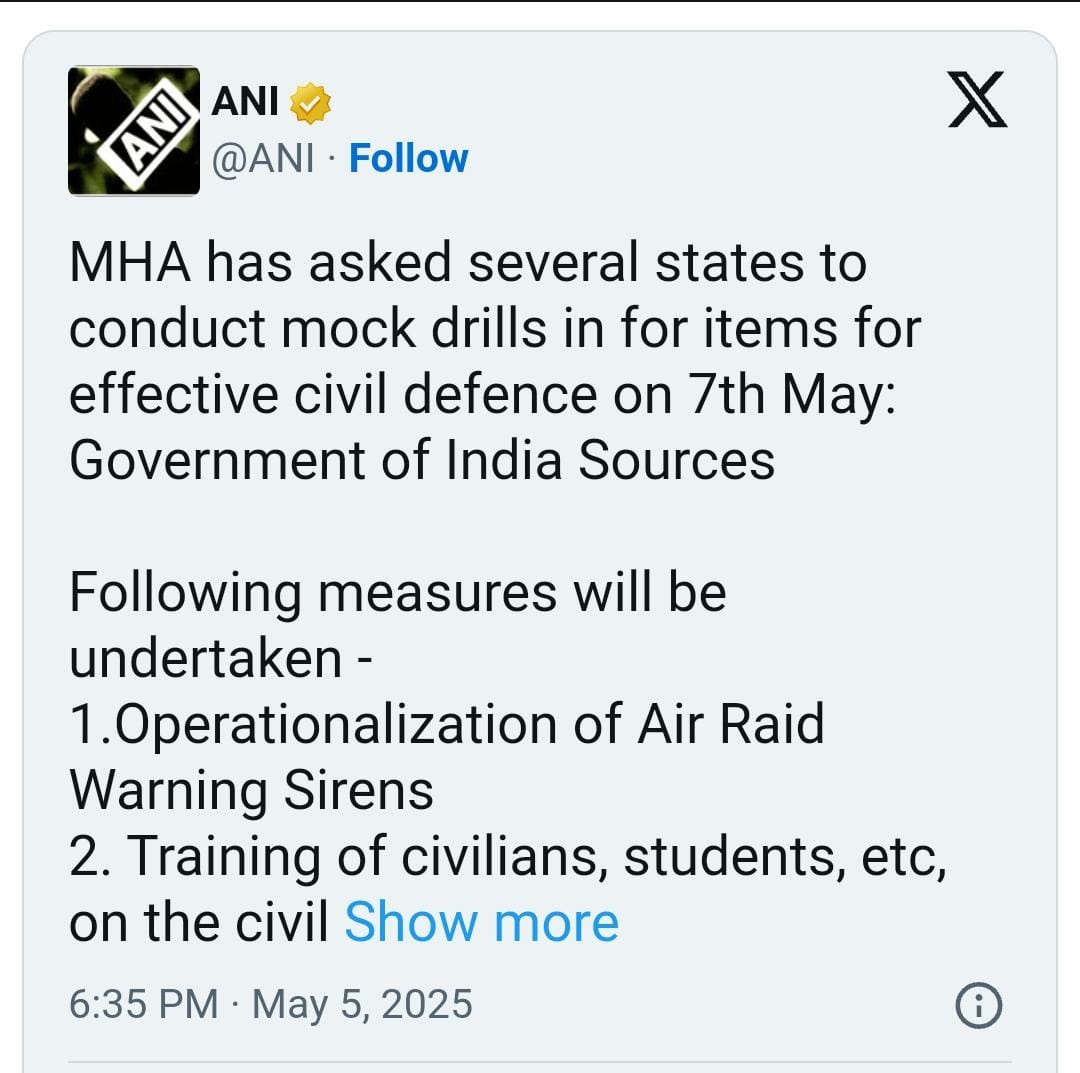Click the "MHA has asked several states" line
Viewport: 1080px width, 1073px height.
click(467, 264)
